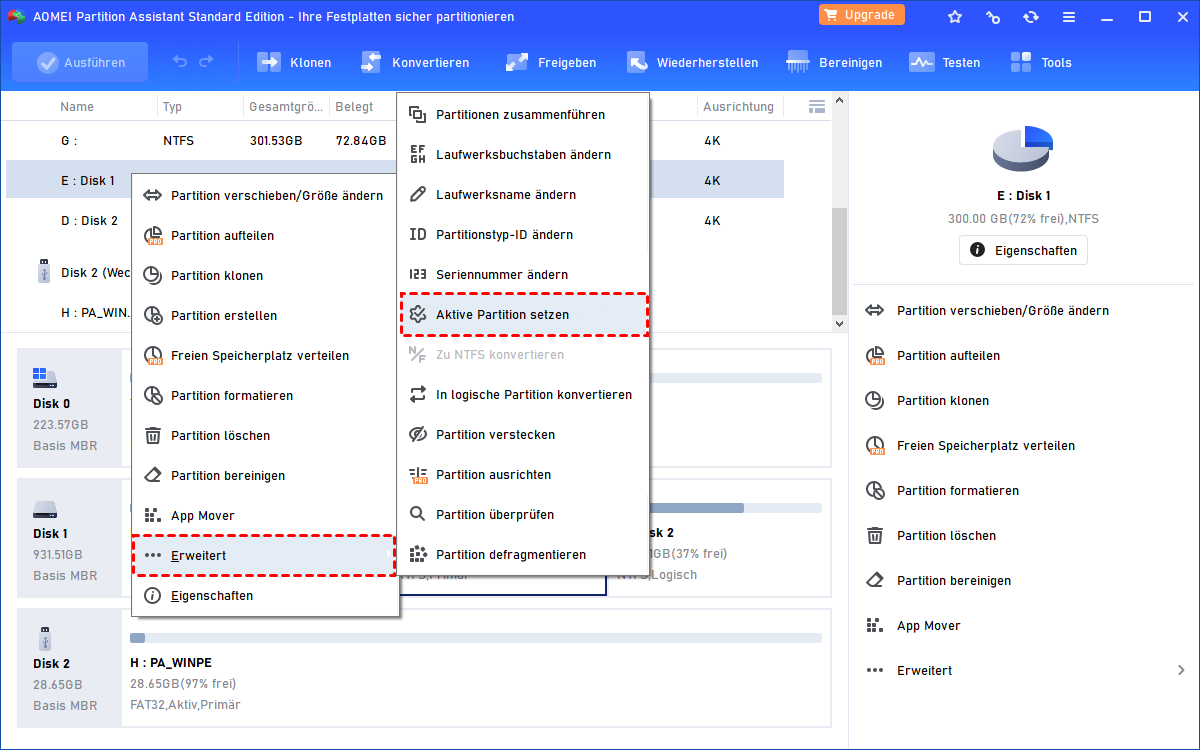The image size is (1200, 750).
Task: Click the undo arrow icon
Action: pos(180,62)
